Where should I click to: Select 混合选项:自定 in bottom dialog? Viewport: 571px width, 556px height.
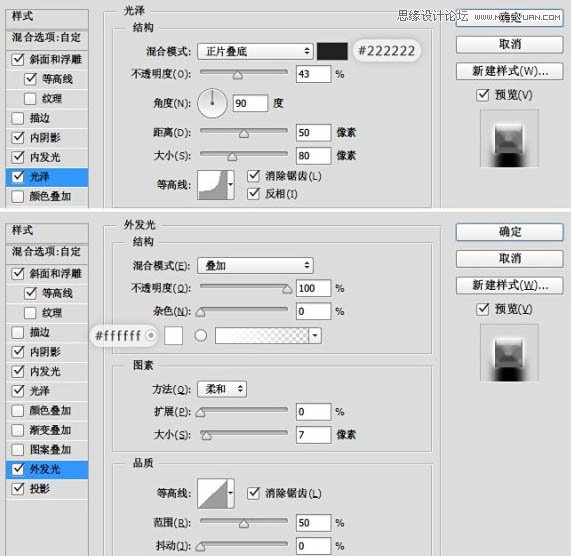47,251
